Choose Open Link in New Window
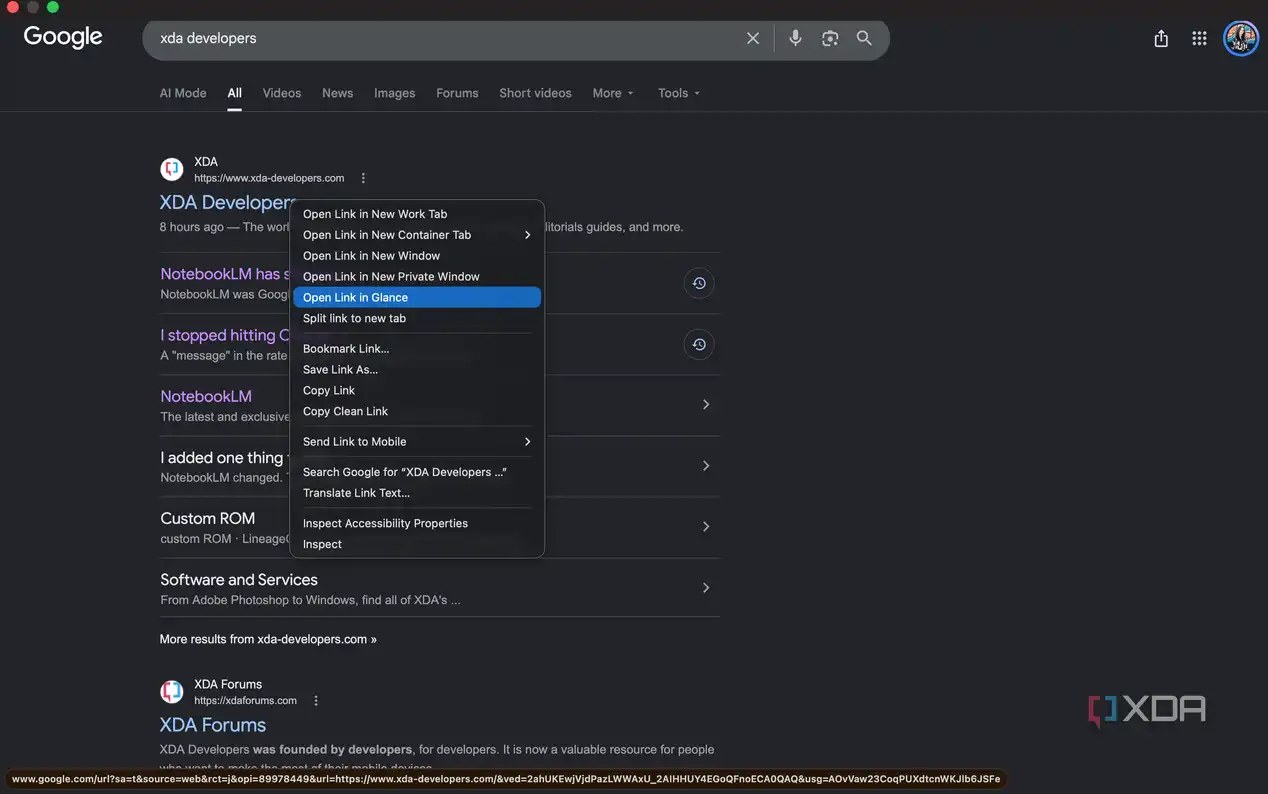1268x794 pixels. 417,256
